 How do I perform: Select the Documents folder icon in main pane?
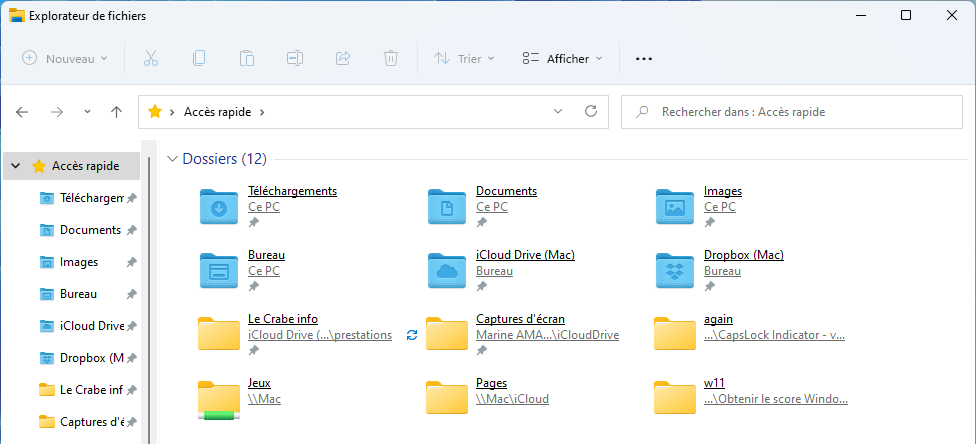[447, 206]
